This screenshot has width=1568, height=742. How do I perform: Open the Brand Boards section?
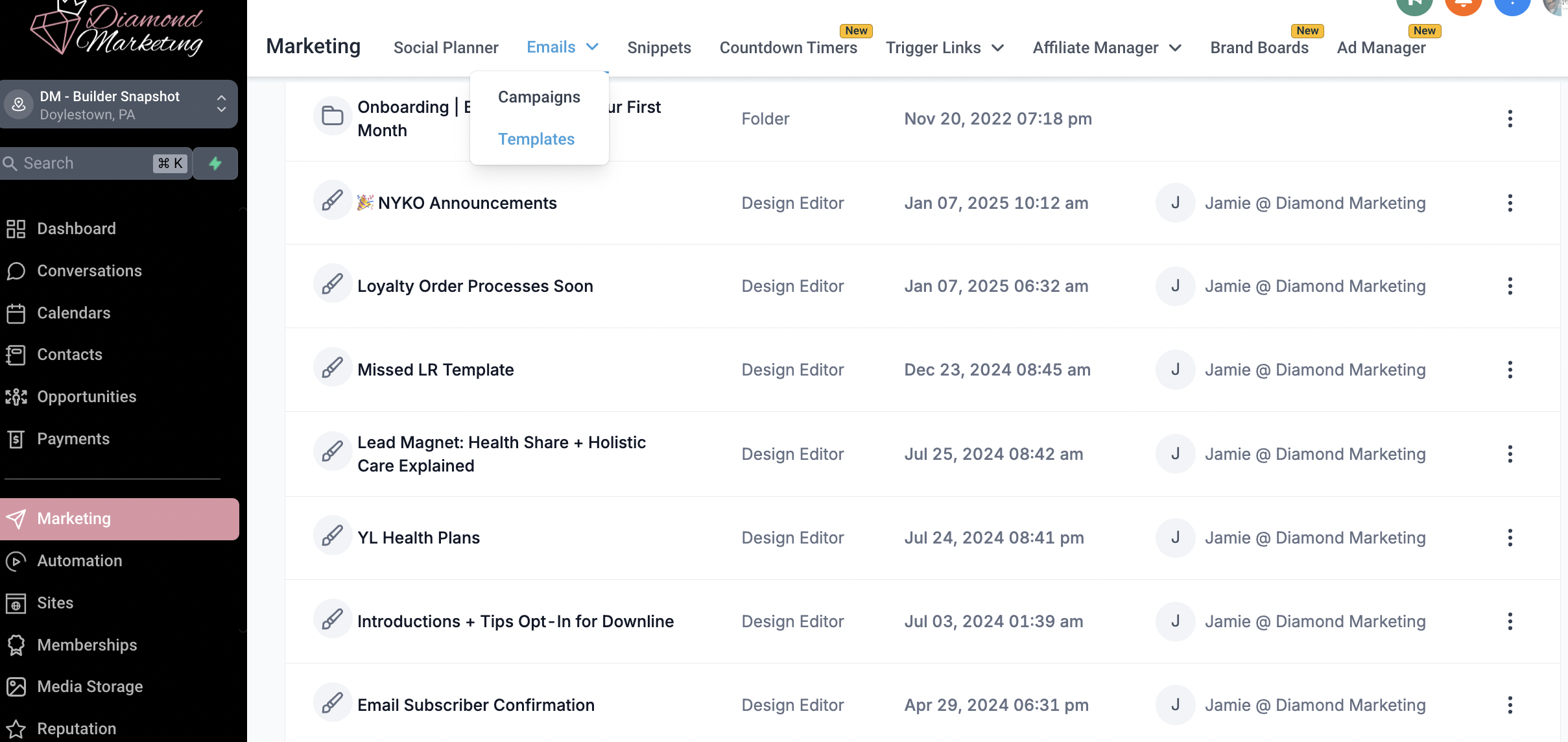1259,47
